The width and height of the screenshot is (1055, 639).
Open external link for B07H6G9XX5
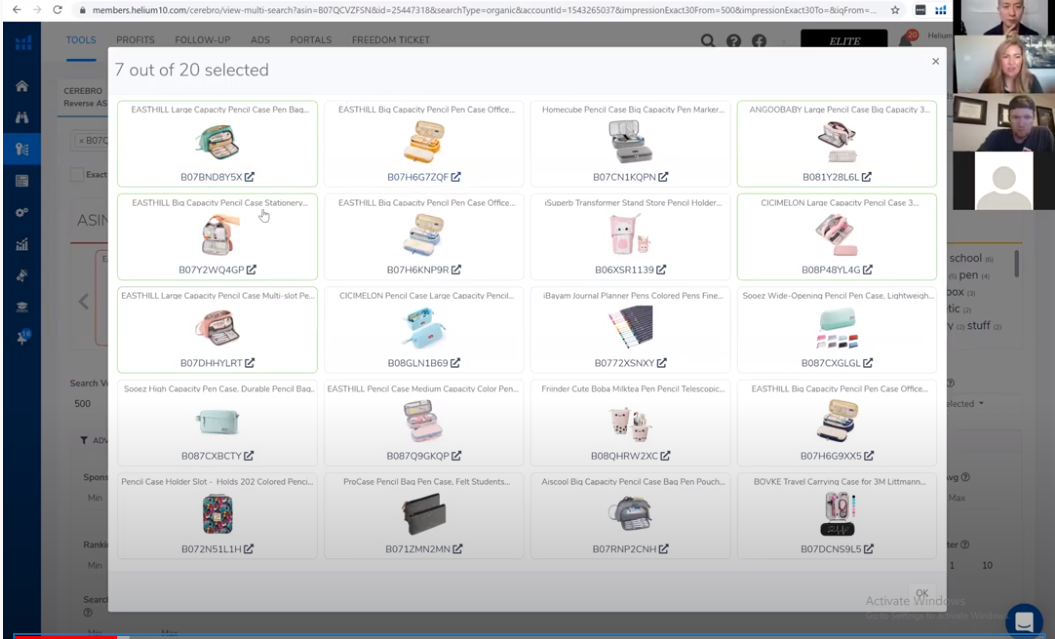(869, 455)
